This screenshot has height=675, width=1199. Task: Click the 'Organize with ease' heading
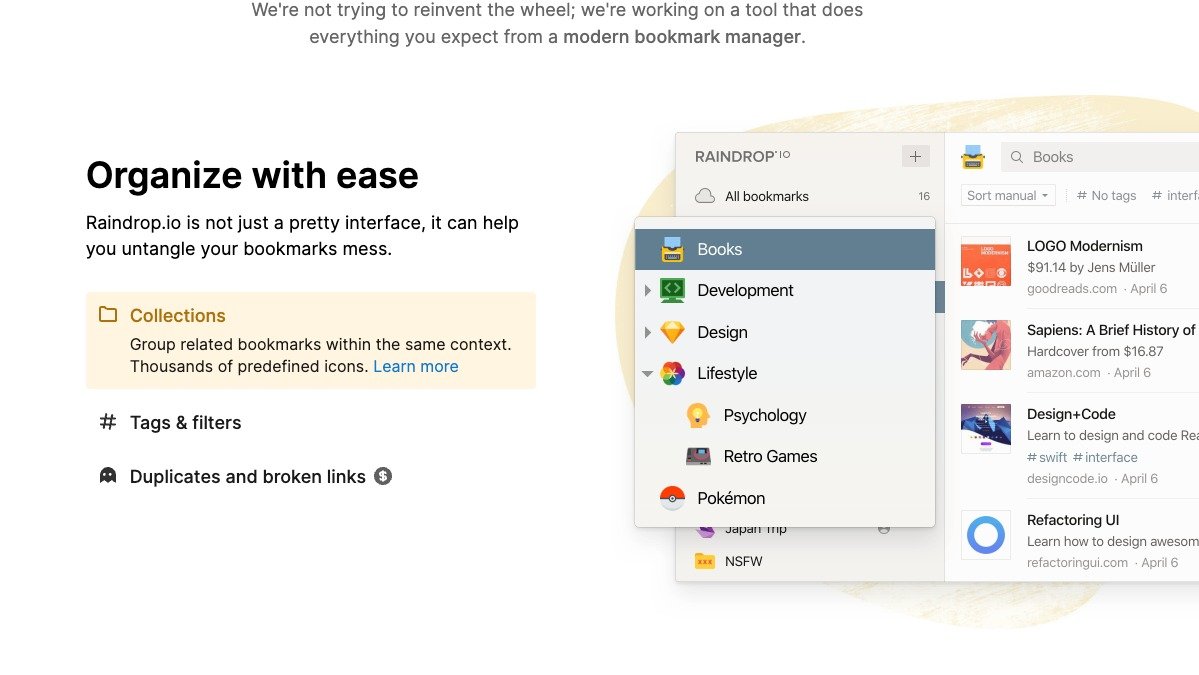(x=252, y=175)
